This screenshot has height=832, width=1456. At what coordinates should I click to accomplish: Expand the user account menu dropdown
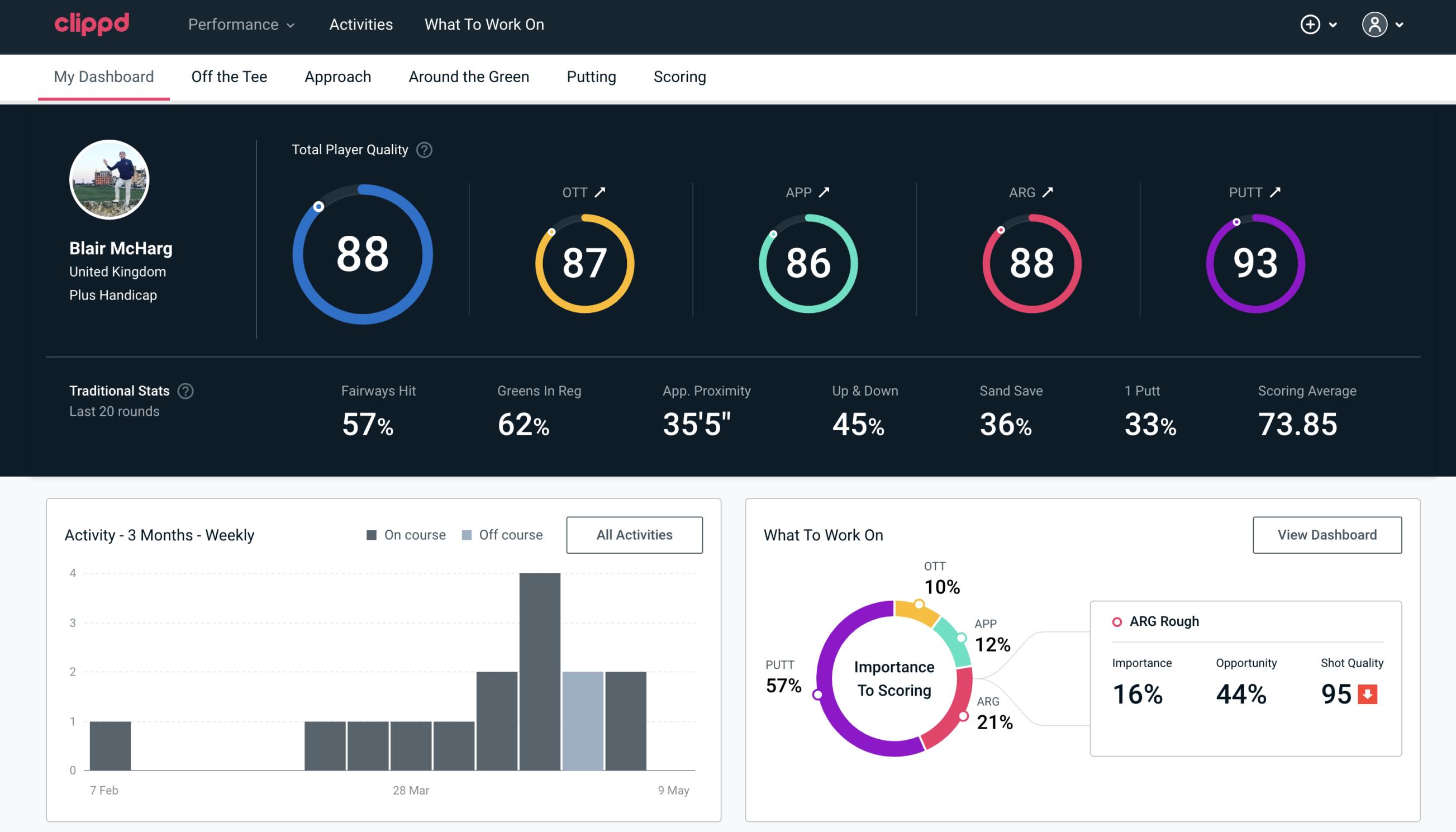click(1384, 25)
